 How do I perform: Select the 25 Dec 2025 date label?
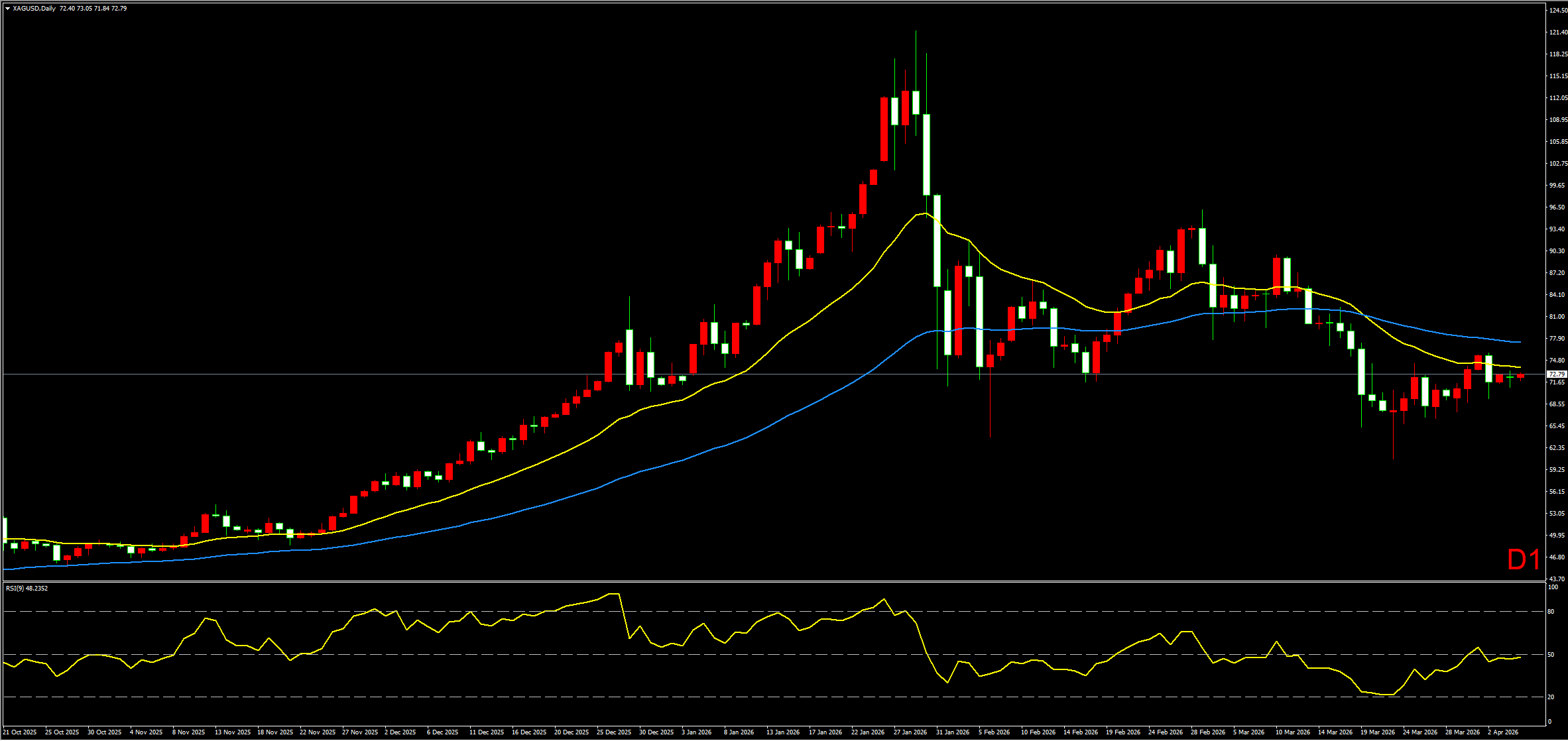614,732
